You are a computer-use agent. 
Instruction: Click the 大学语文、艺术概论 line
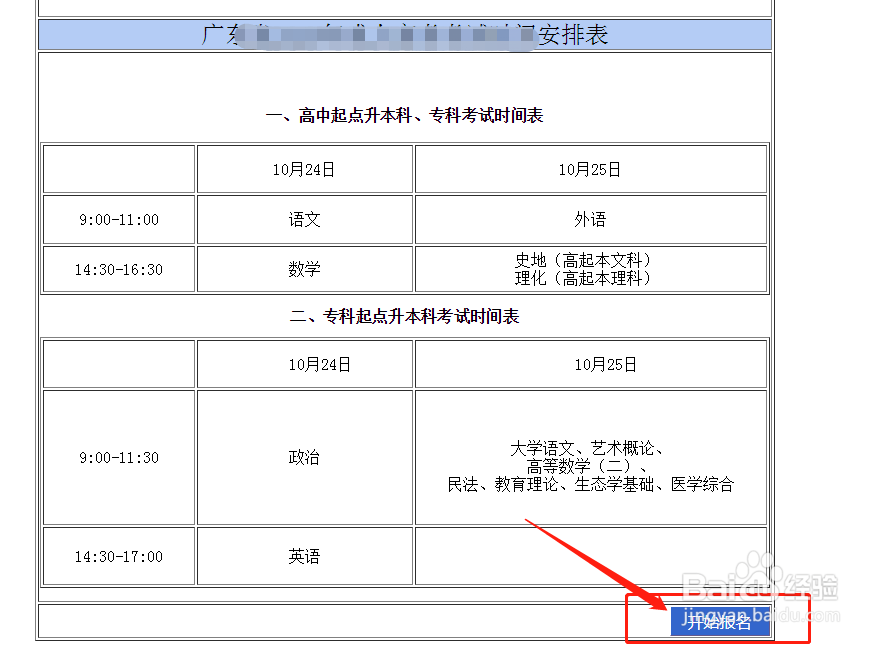pyautogui.click(x=587, y=449)
